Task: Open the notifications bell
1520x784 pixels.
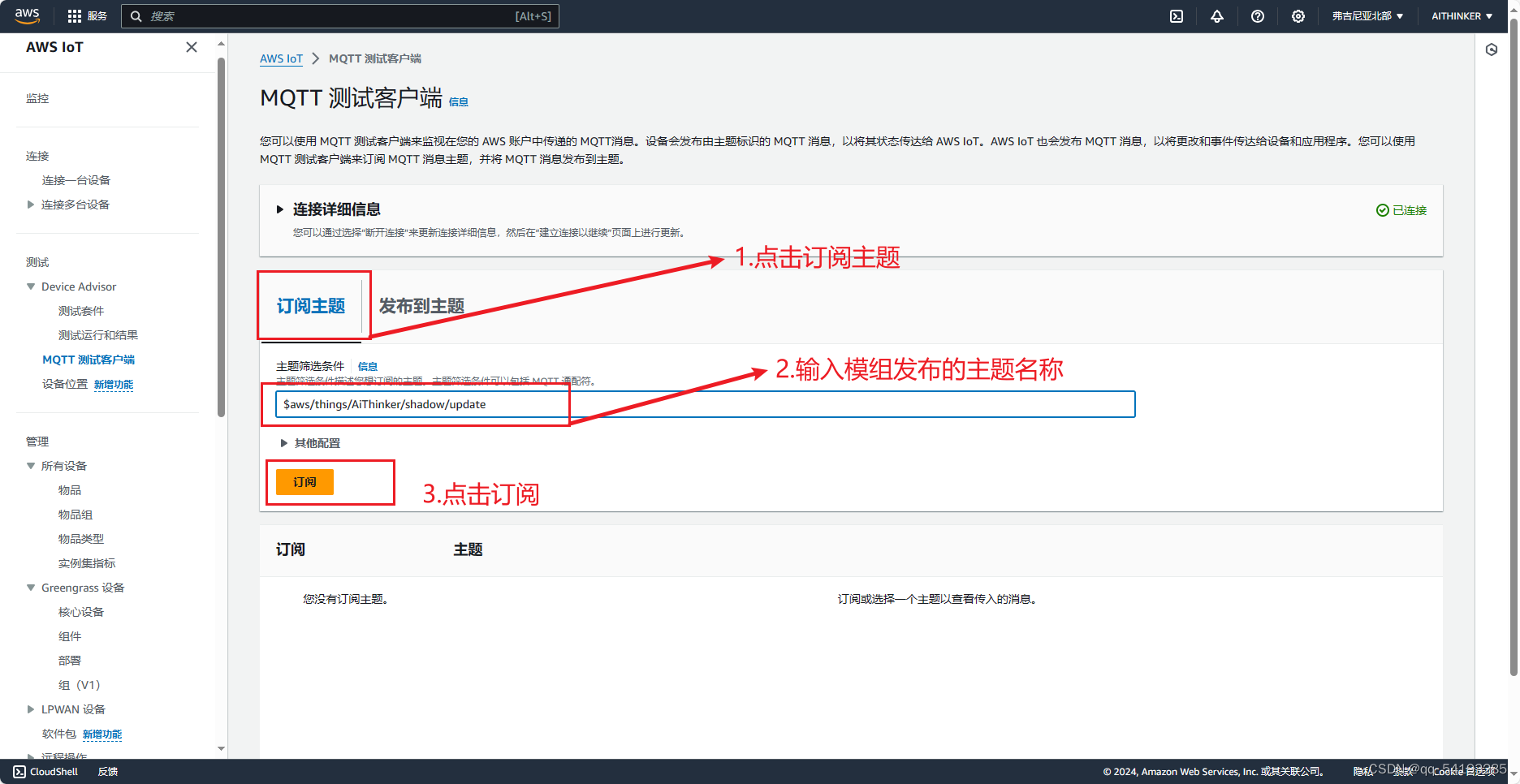Action: click(1217, 16)
